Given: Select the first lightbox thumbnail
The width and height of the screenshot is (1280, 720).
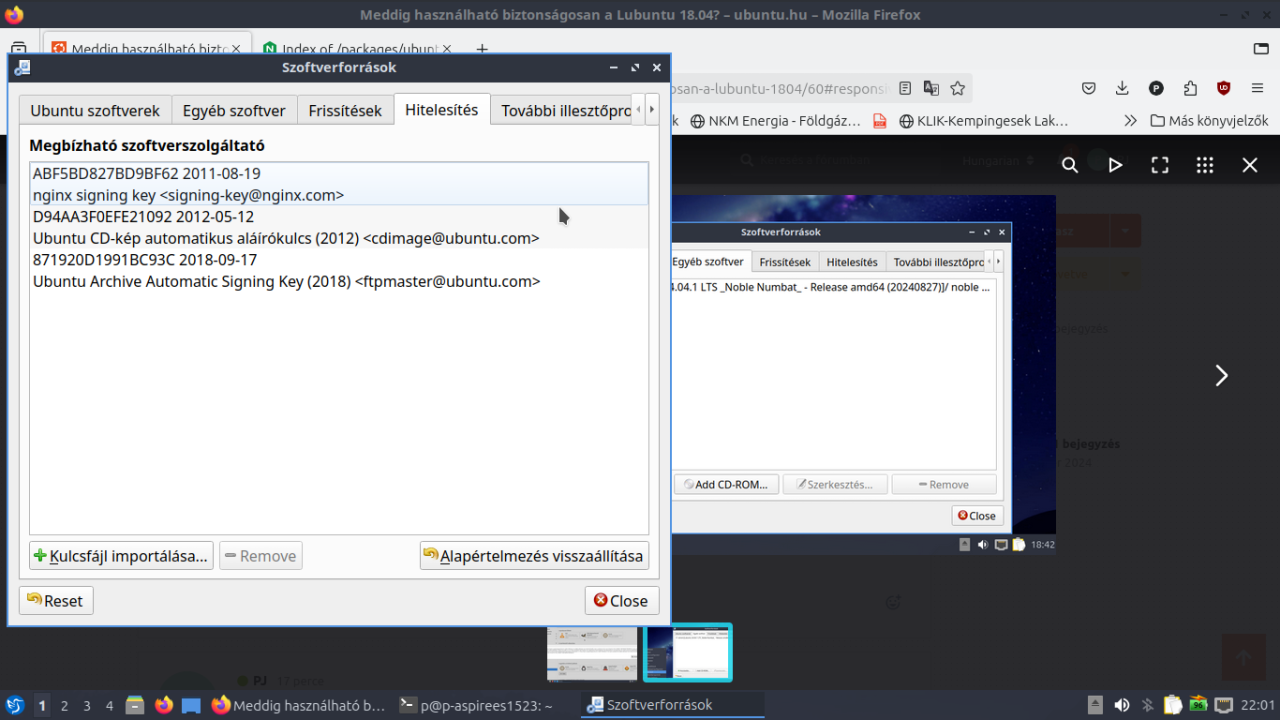Looking at the screenshot, I should coord(592,653).
